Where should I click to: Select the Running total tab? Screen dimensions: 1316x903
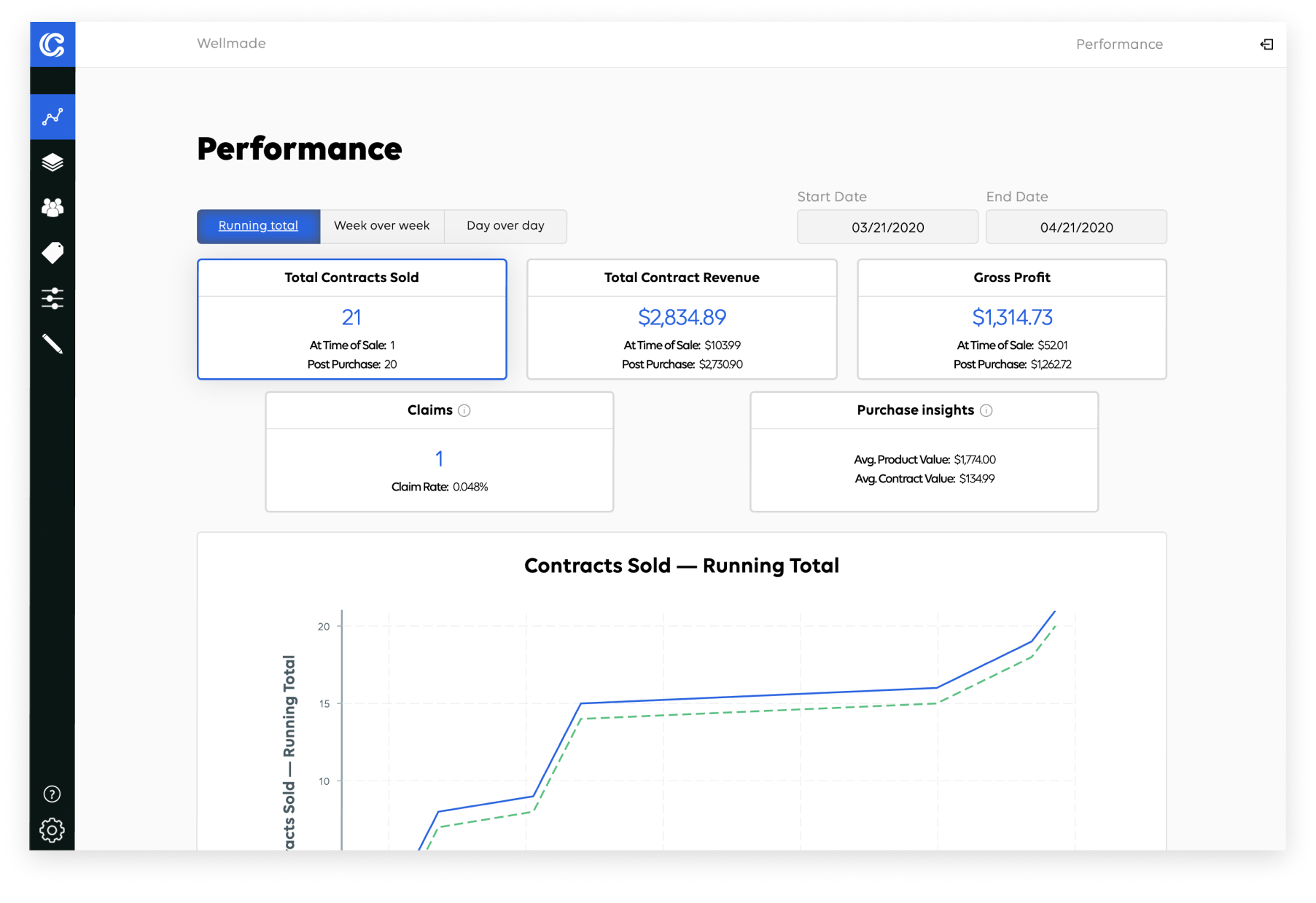[258, 226]
